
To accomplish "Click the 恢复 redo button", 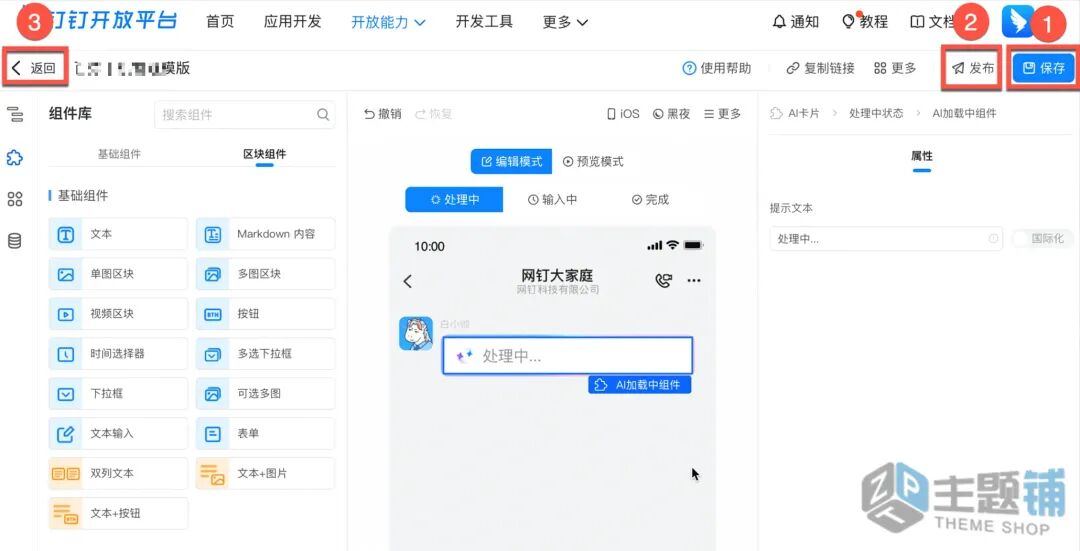I will point(433,114).
